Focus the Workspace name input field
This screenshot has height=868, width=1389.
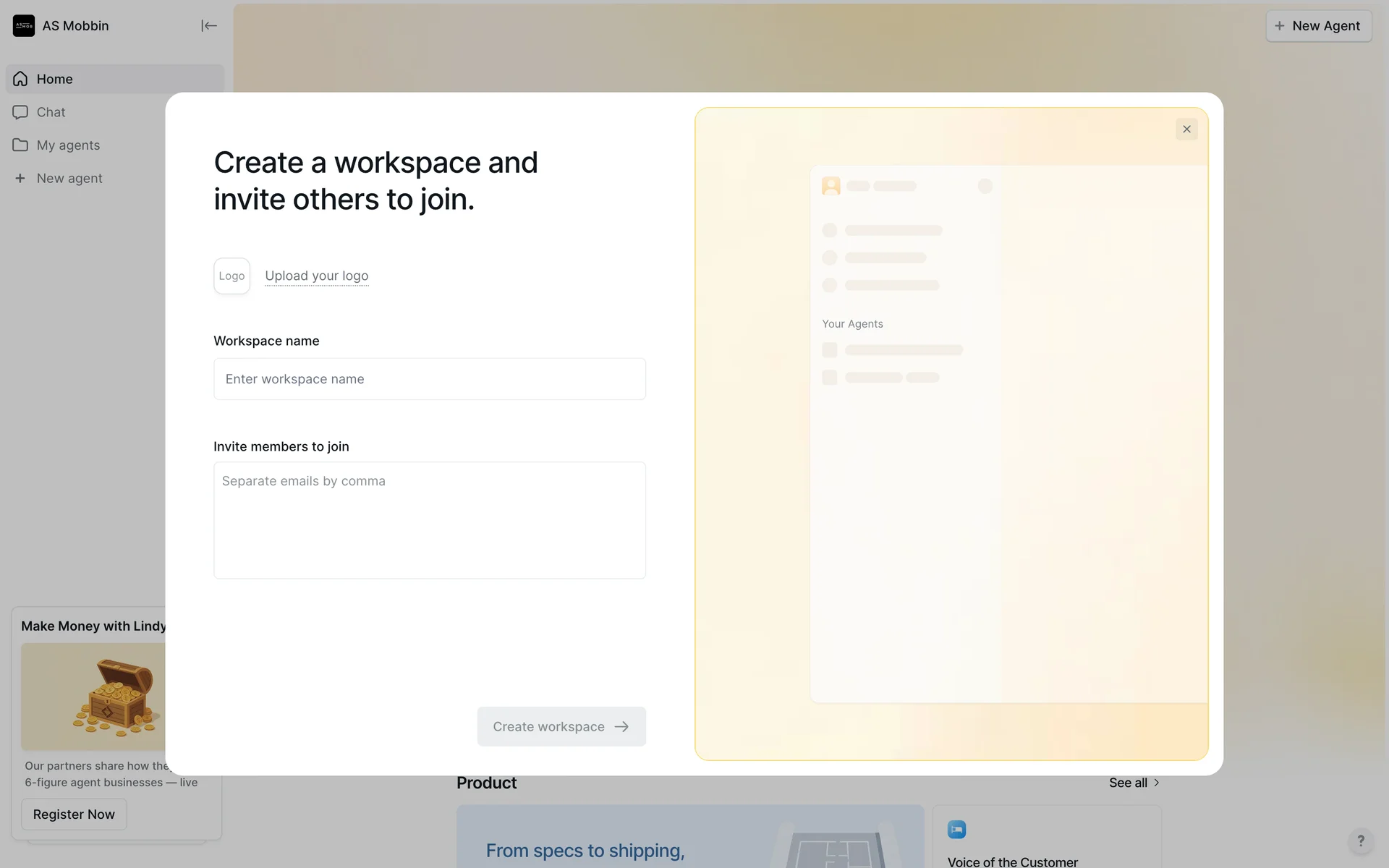click(x=429, y=379)
